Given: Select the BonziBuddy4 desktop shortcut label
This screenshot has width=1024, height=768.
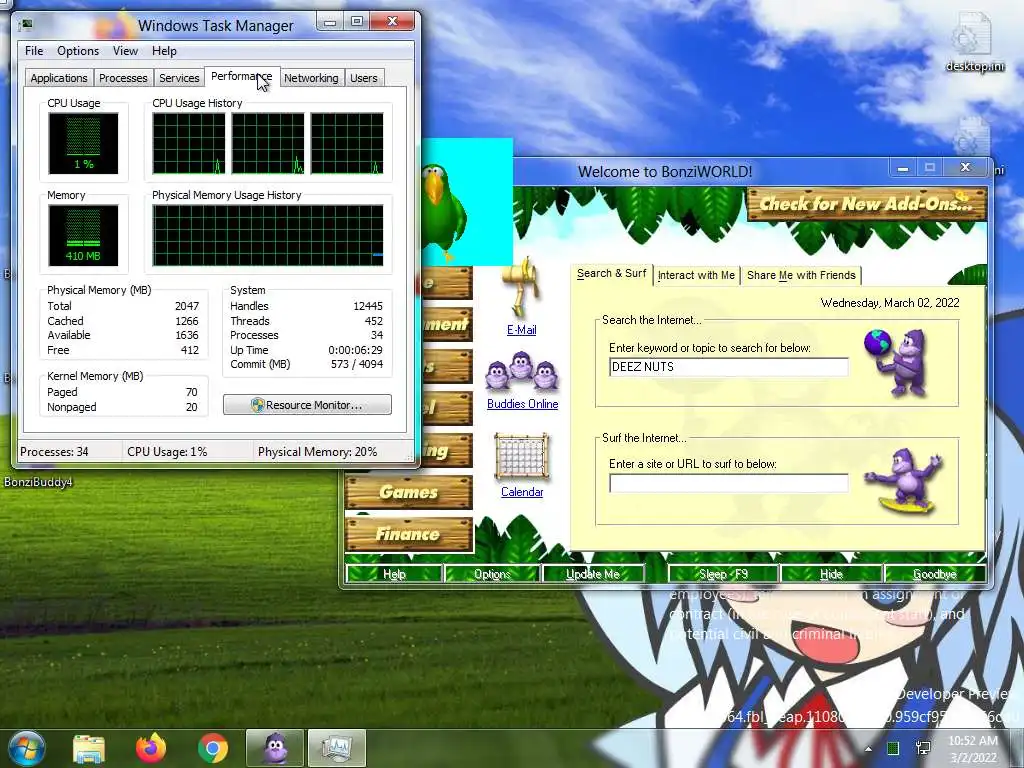Looking at the screenshot, I should coord(38,482).
